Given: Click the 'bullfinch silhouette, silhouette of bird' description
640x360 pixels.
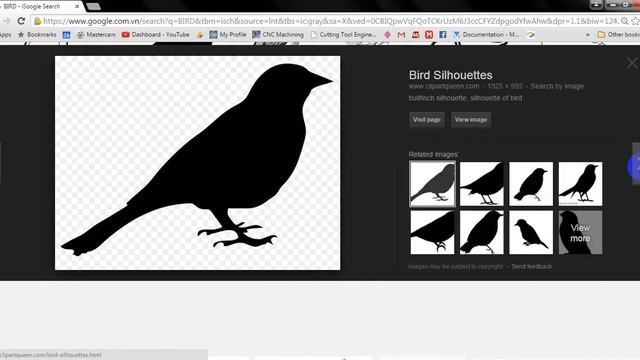Looking at the screenshot, I should tap(465, 98).
